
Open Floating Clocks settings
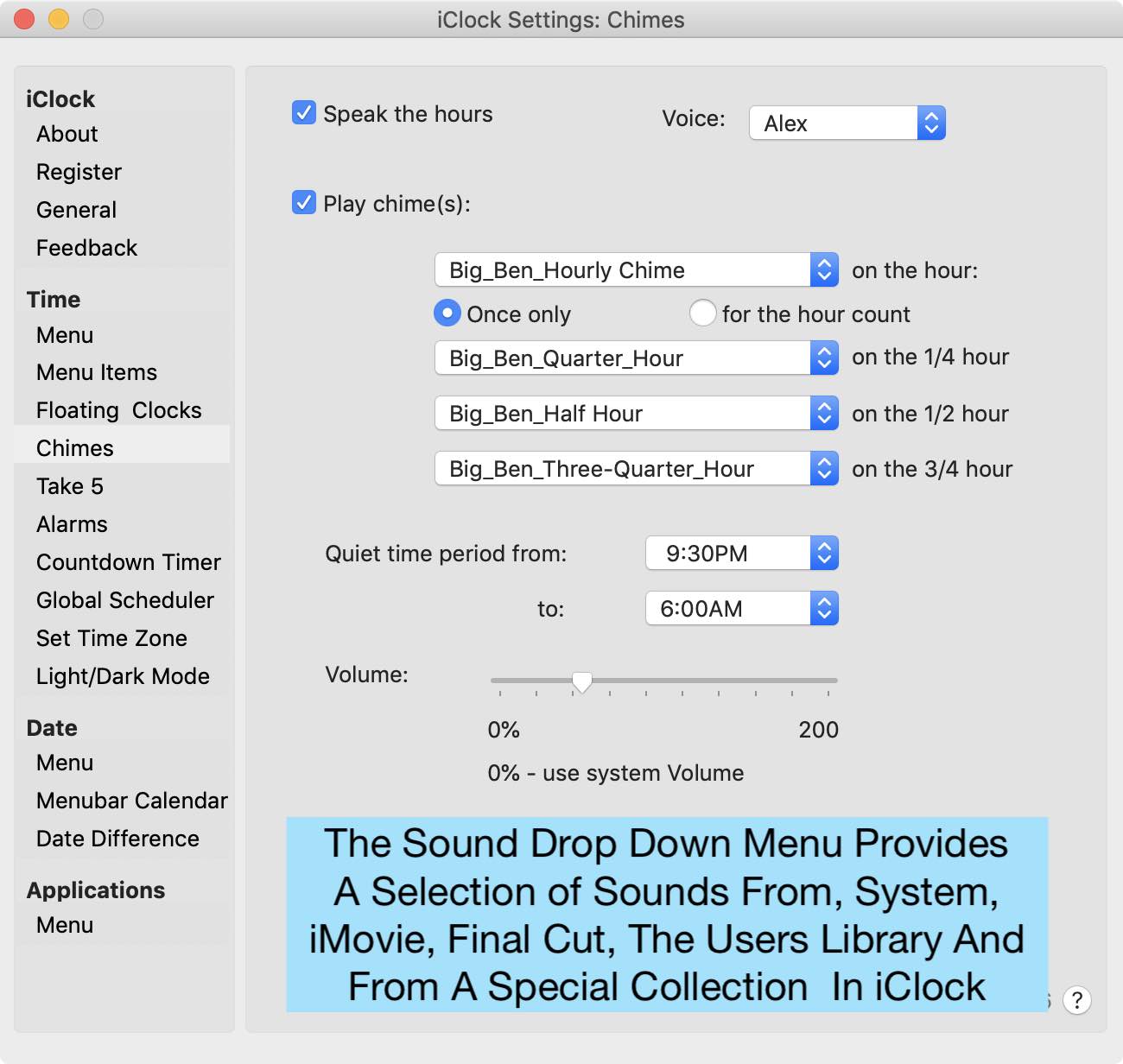tap(118, 410)
